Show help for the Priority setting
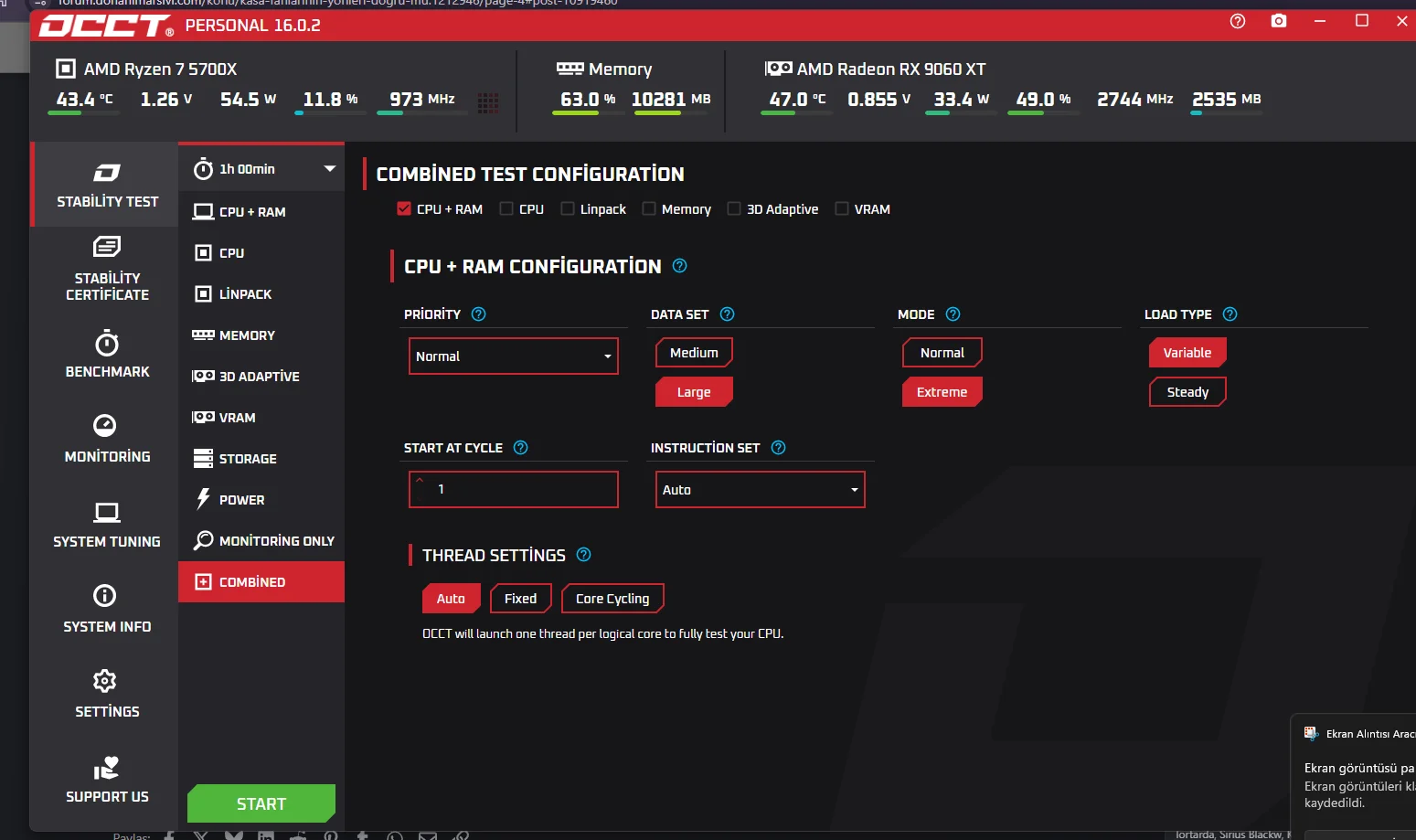The width and height of the screenshot is (1416, 840). [478, 314]
